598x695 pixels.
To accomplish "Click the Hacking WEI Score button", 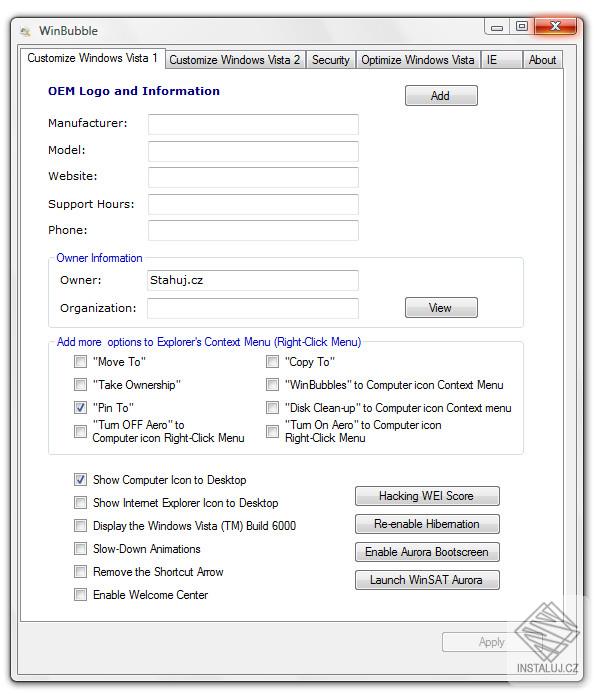I will coord(427,496).
